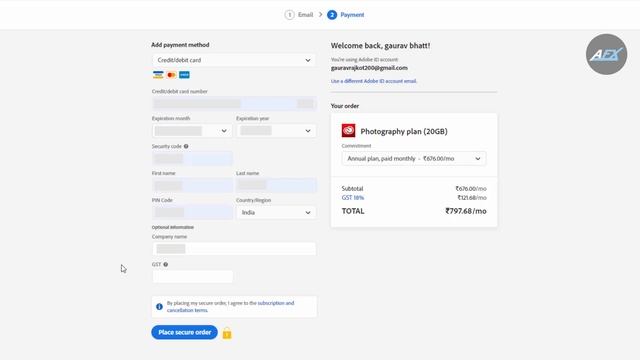
Task: Click the GST help question-mark icon
Action: click(166, 264)
